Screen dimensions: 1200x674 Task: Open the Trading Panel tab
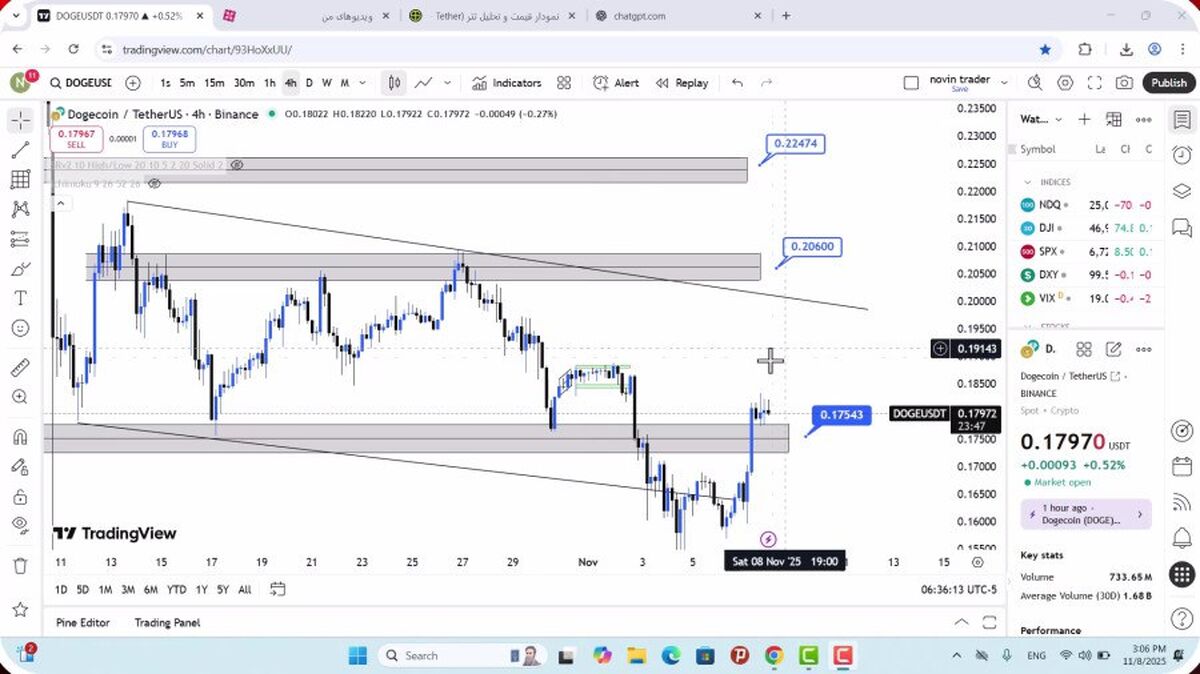[x=167, y=622]
